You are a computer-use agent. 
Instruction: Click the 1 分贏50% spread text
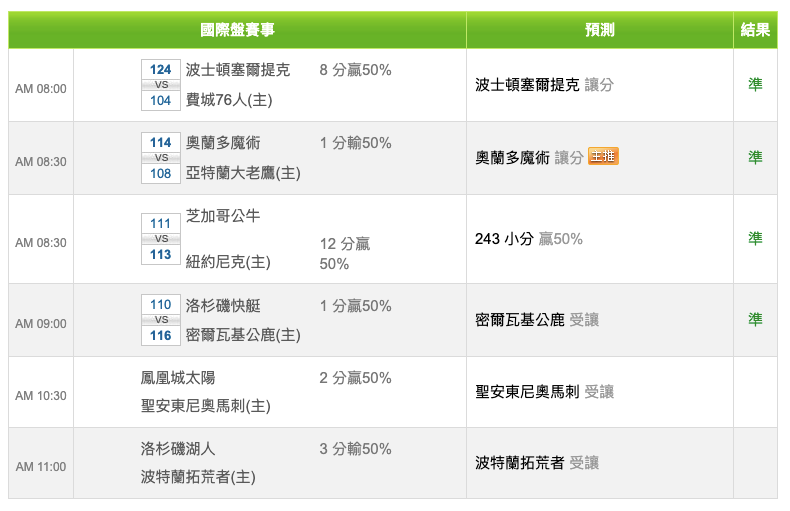pos(355,305)
